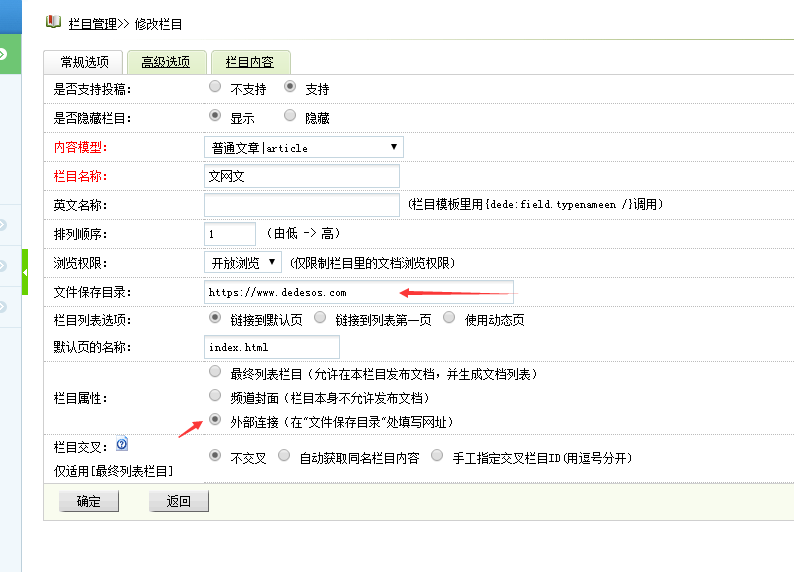Click the book icon beside 栏目管理
The width and height of the screenshot is (794, 572).
click(53, 22)
